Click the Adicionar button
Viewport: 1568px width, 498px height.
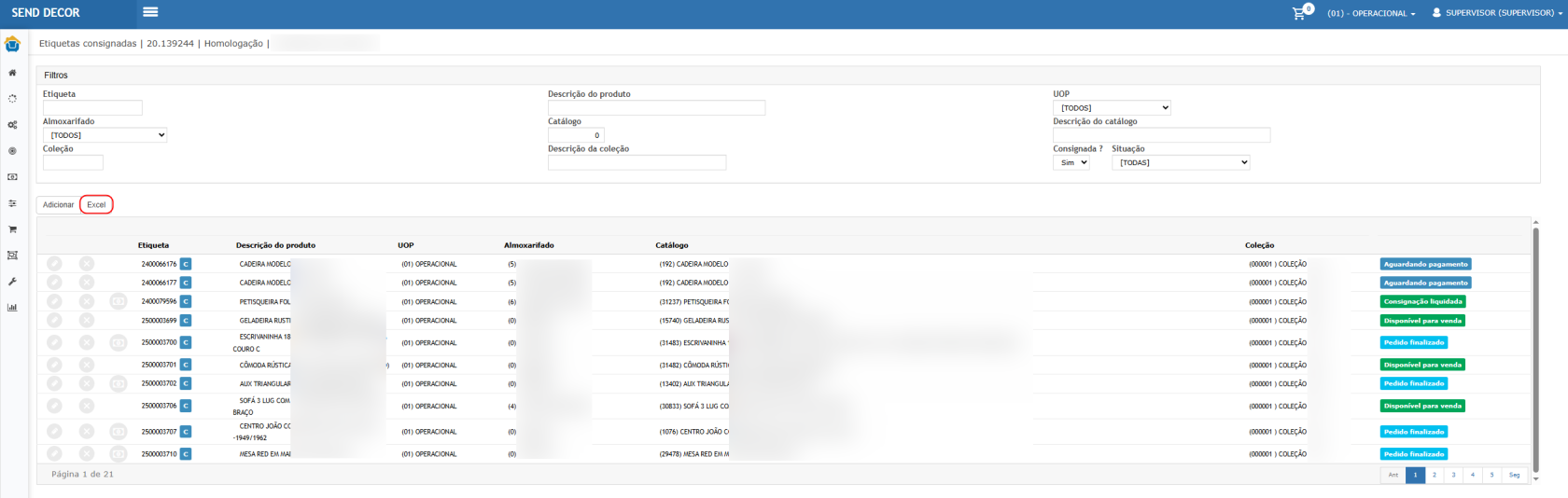pos(58,204)
